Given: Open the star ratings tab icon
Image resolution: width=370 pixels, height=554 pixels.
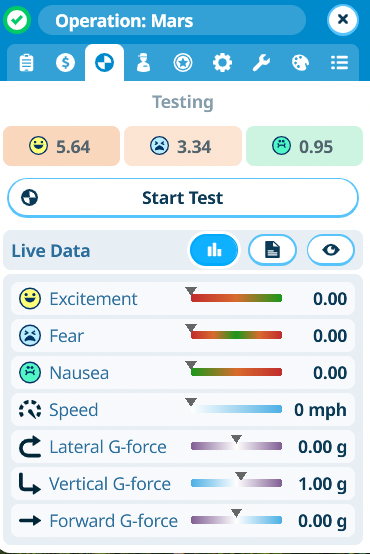Looking at the screenshot, I should [x=183, y=63].
